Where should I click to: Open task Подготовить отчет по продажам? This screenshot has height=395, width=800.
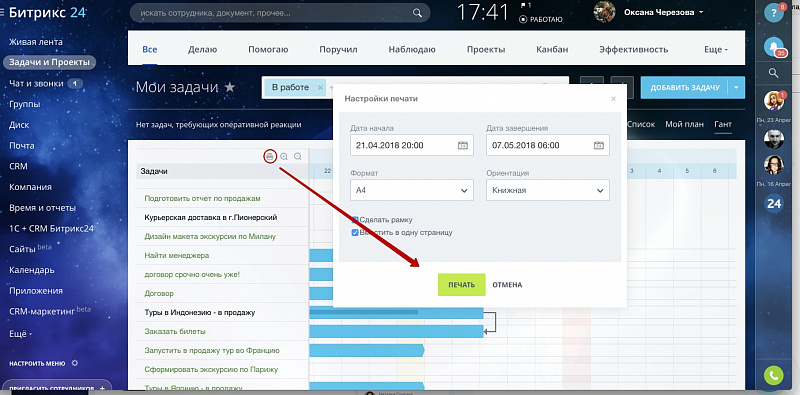tap(203, 198)
